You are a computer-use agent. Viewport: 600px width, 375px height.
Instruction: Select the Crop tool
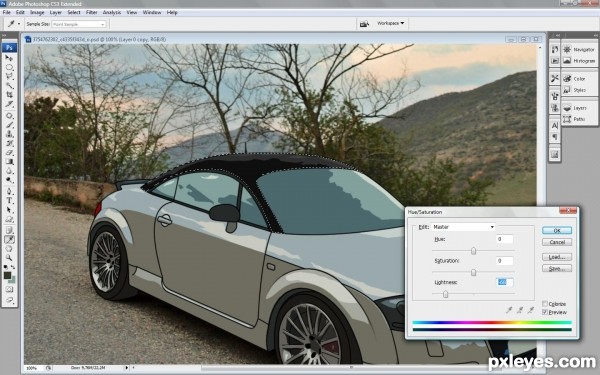coord(9,95)
